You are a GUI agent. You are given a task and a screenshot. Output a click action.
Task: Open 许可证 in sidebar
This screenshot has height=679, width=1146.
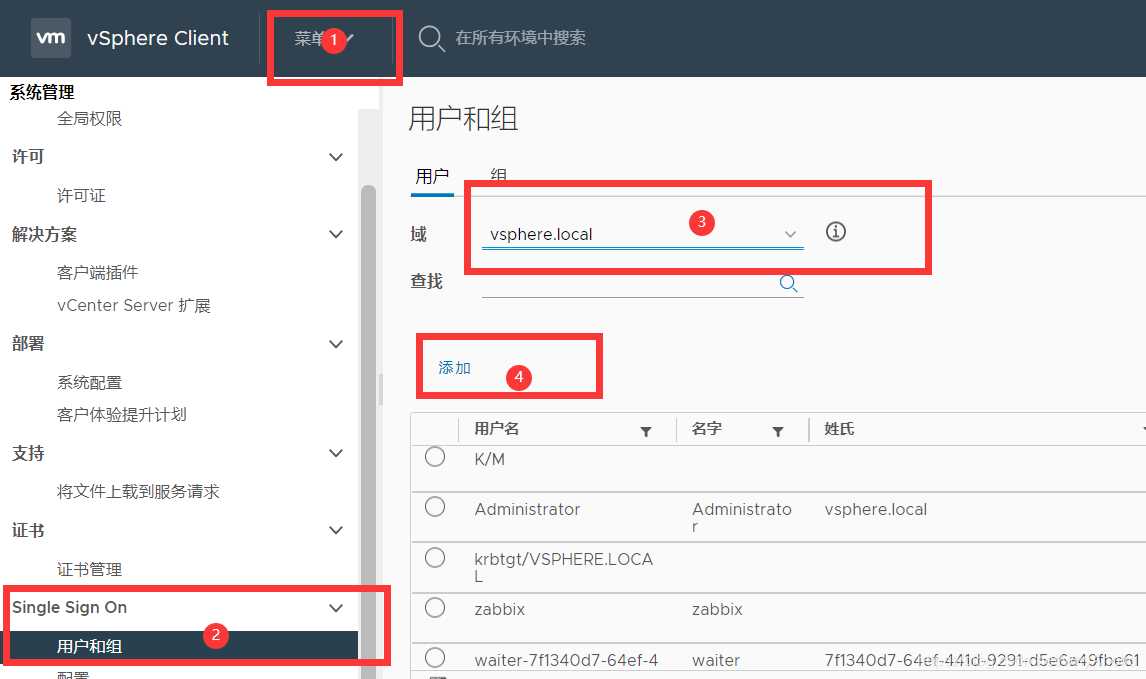(x=81, y=195)
